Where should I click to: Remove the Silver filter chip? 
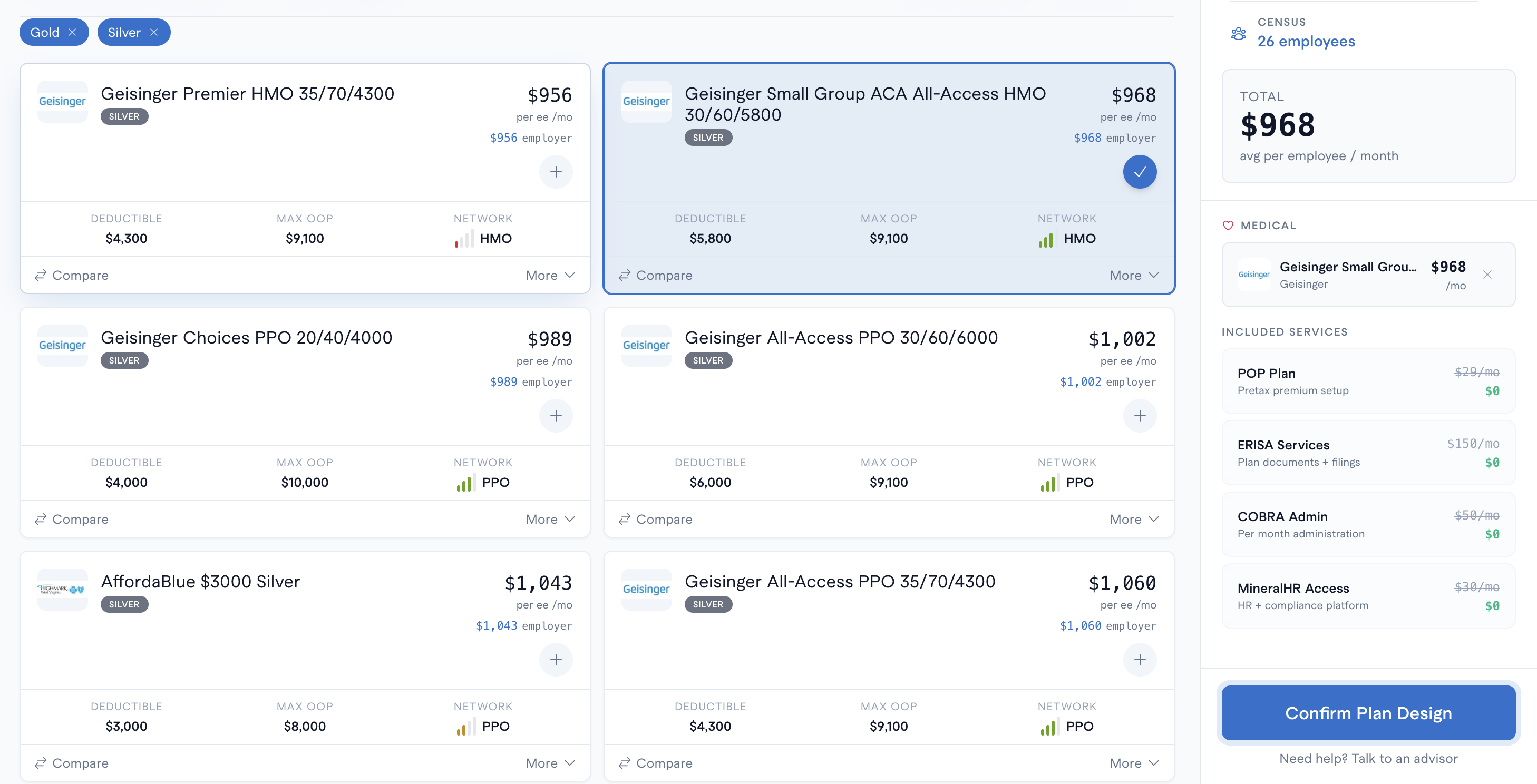click(154, 32)
